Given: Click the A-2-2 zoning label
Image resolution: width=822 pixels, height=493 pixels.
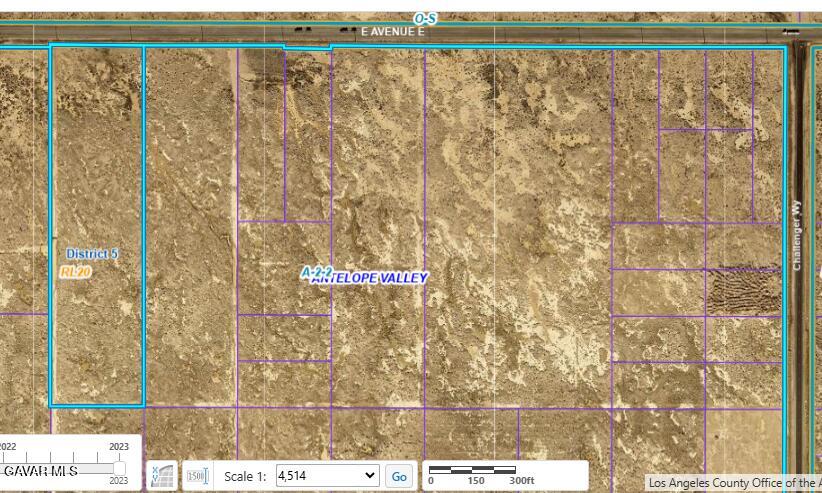Looking at the screenshot, I should [316, 271].
